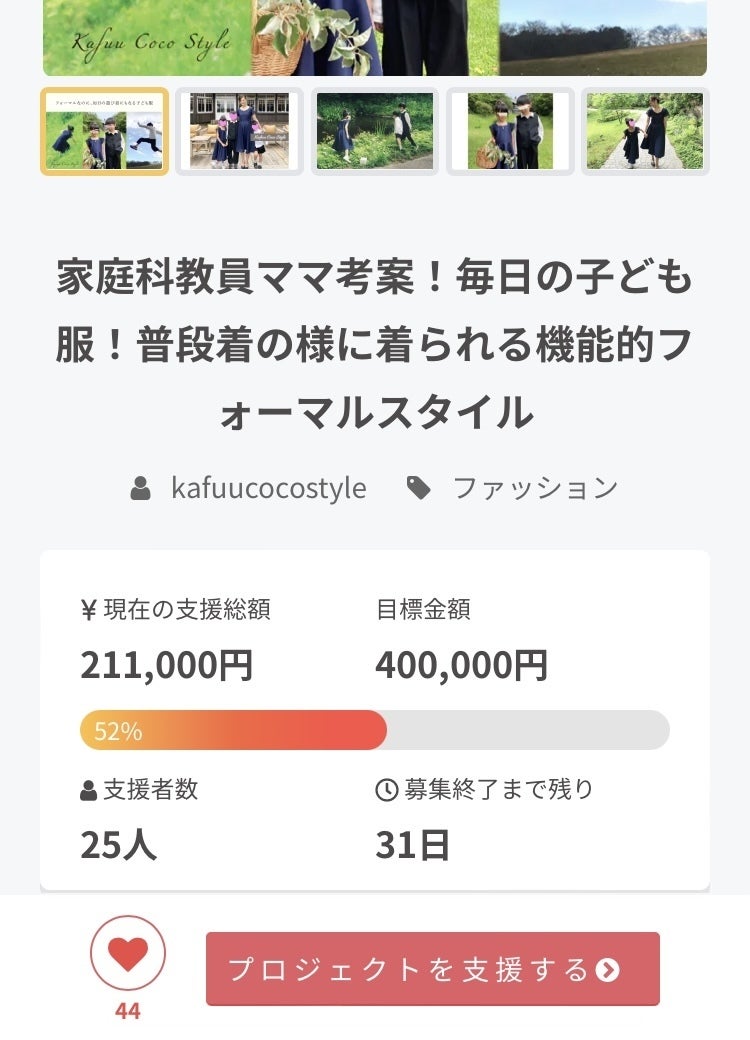Click the like count 44 below the heart
Viewport: 750px width, 1040px height.
[x=128, y=1011]
